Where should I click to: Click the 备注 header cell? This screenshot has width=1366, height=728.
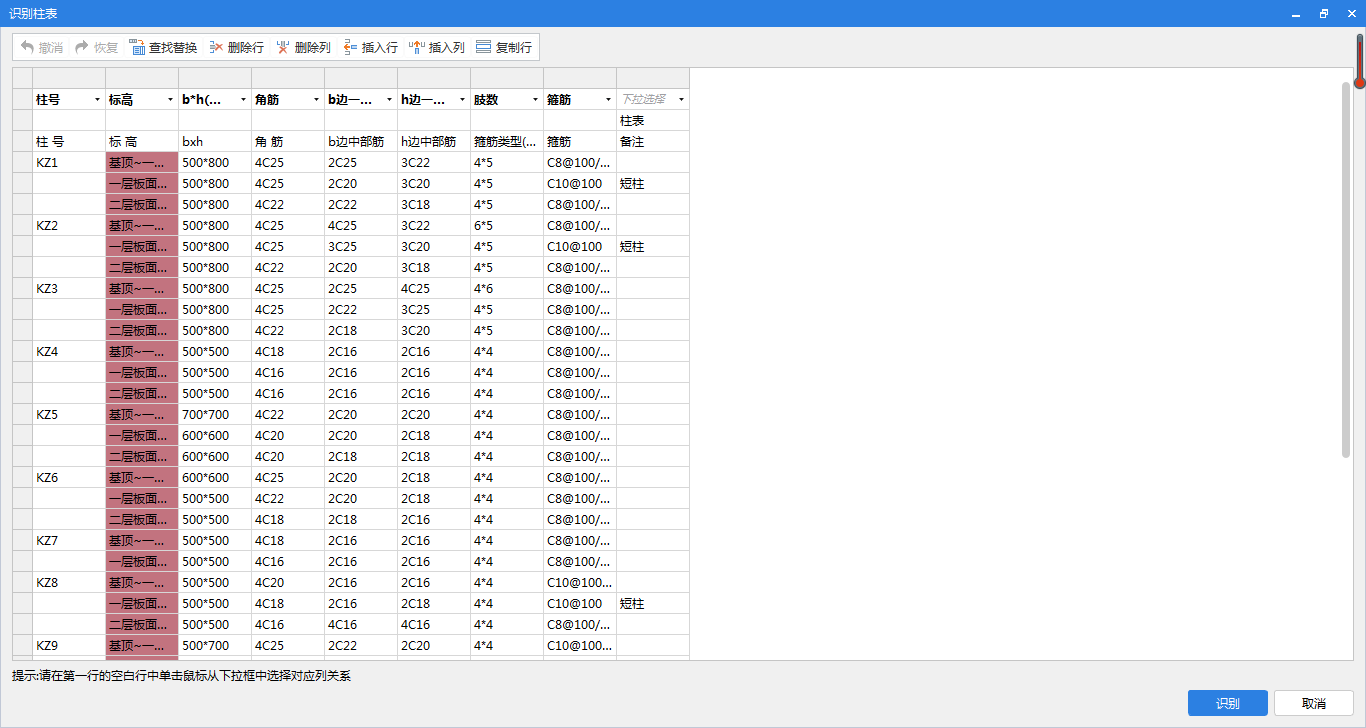[x=653, y=141]
